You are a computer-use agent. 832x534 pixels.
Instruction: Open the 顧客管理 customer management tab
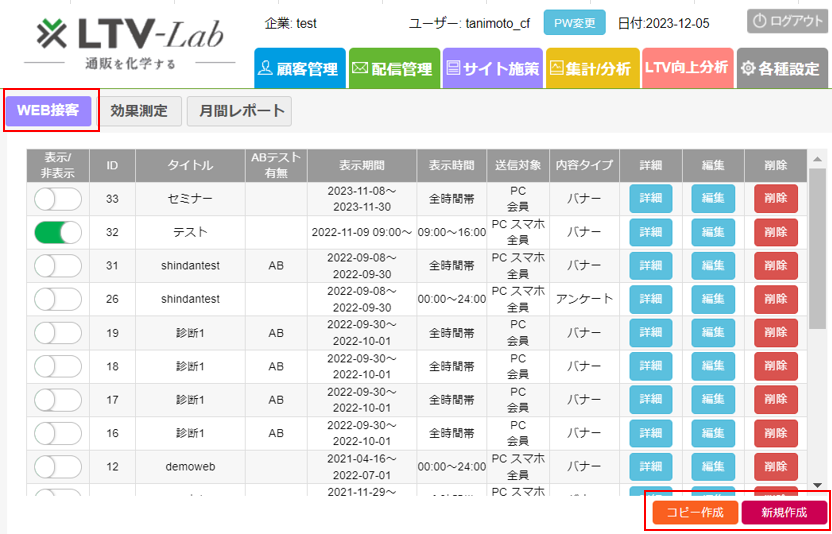(299, 69)
